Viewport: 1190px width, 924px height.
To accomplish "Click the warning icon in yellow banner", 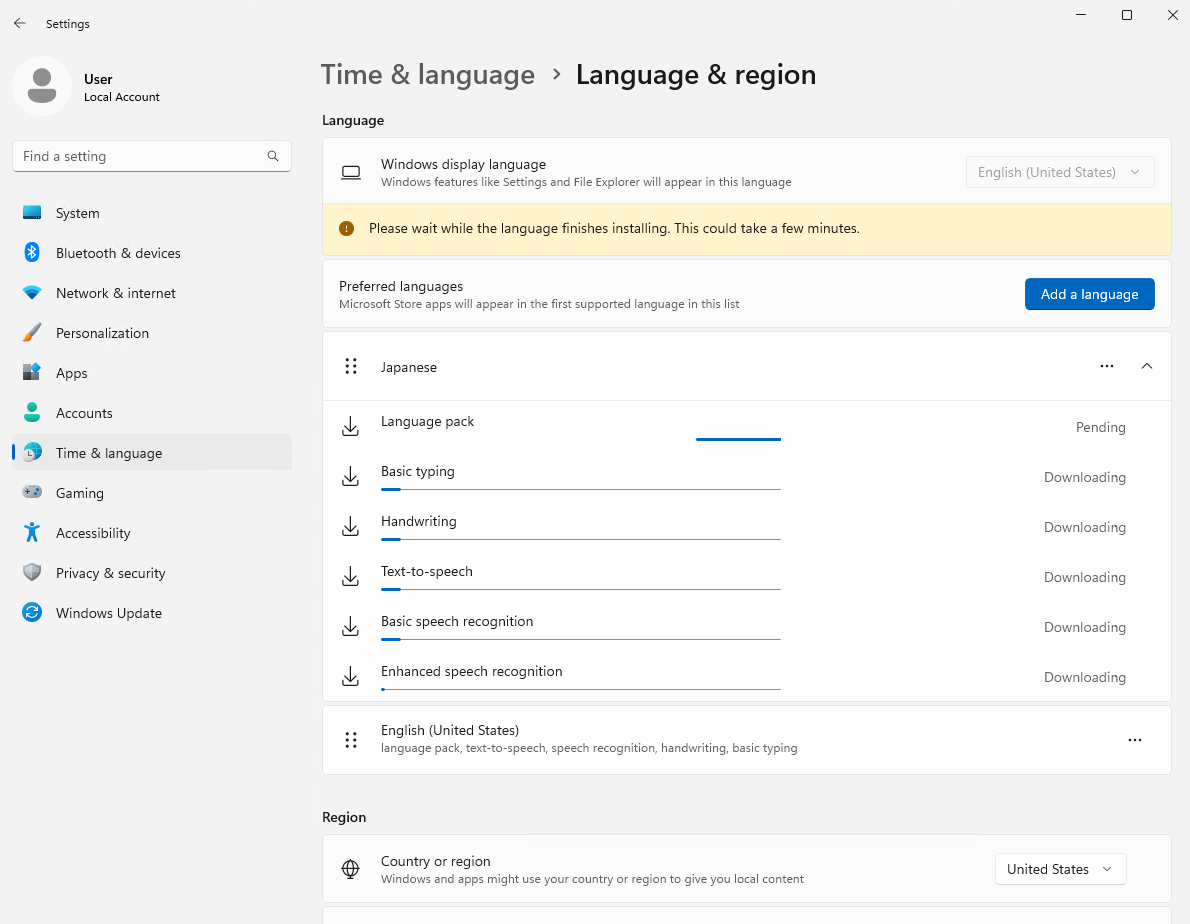I will point(347,228).
